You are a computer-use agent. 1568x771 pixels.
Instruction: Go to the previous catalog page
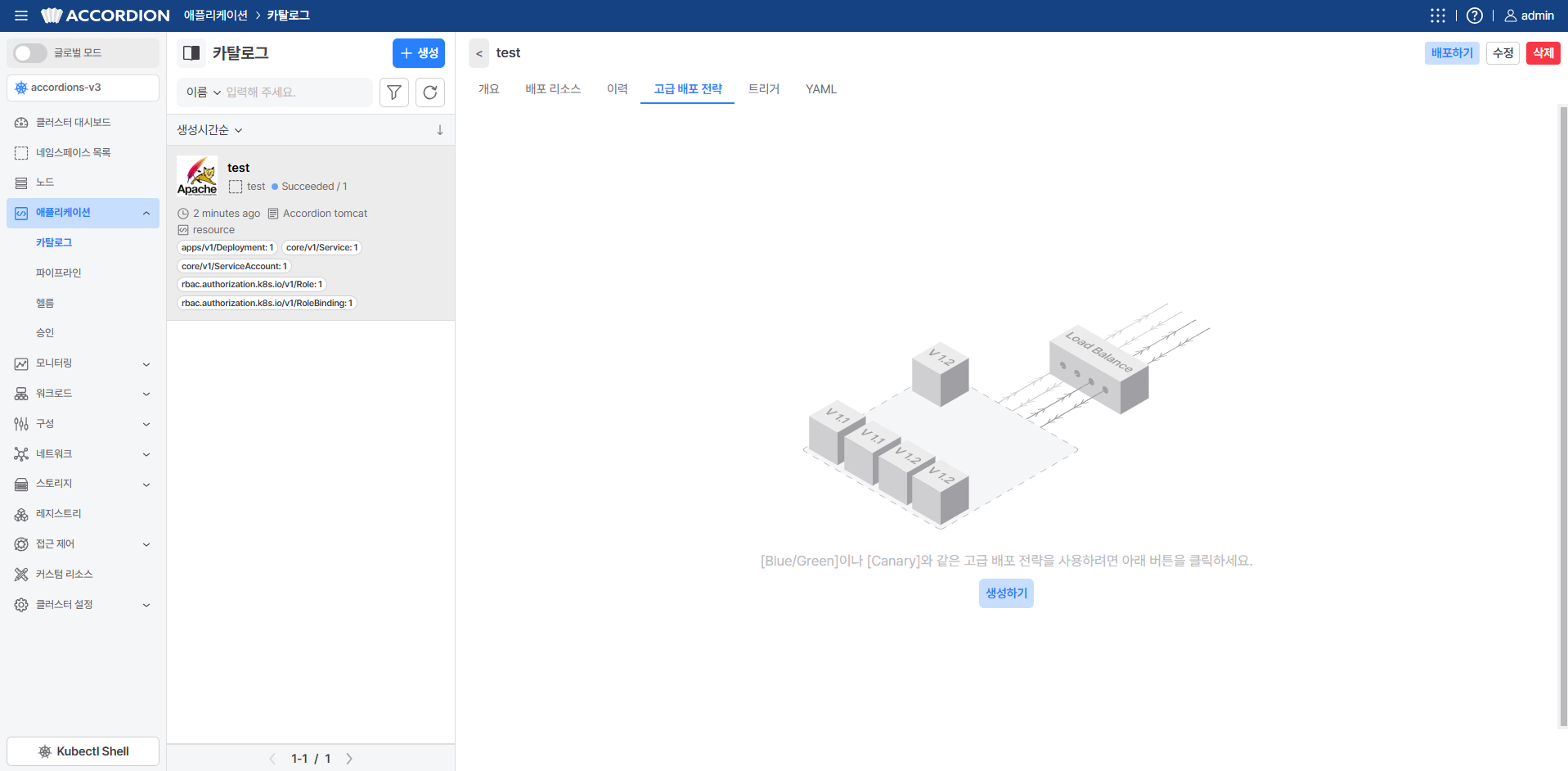(x=272, y=759)
